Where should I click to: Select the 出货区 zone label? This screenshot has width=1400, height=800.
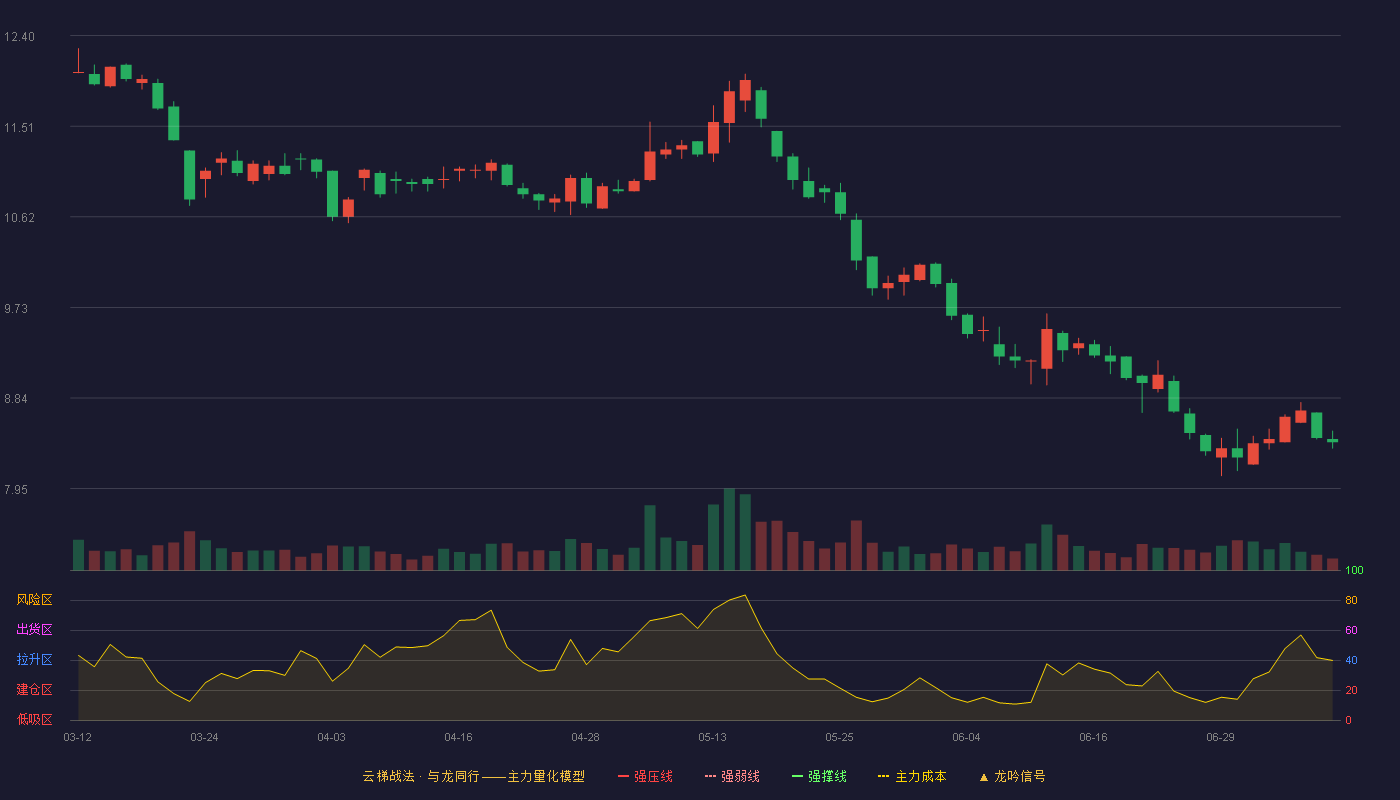(x=34, y=630)
